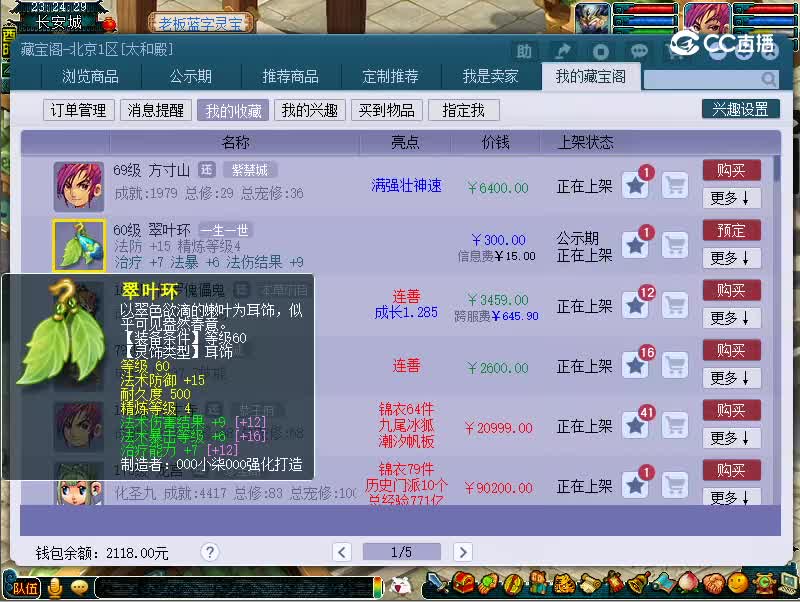Add the 翠叶环 item to the cart

(x=675, y=245)
